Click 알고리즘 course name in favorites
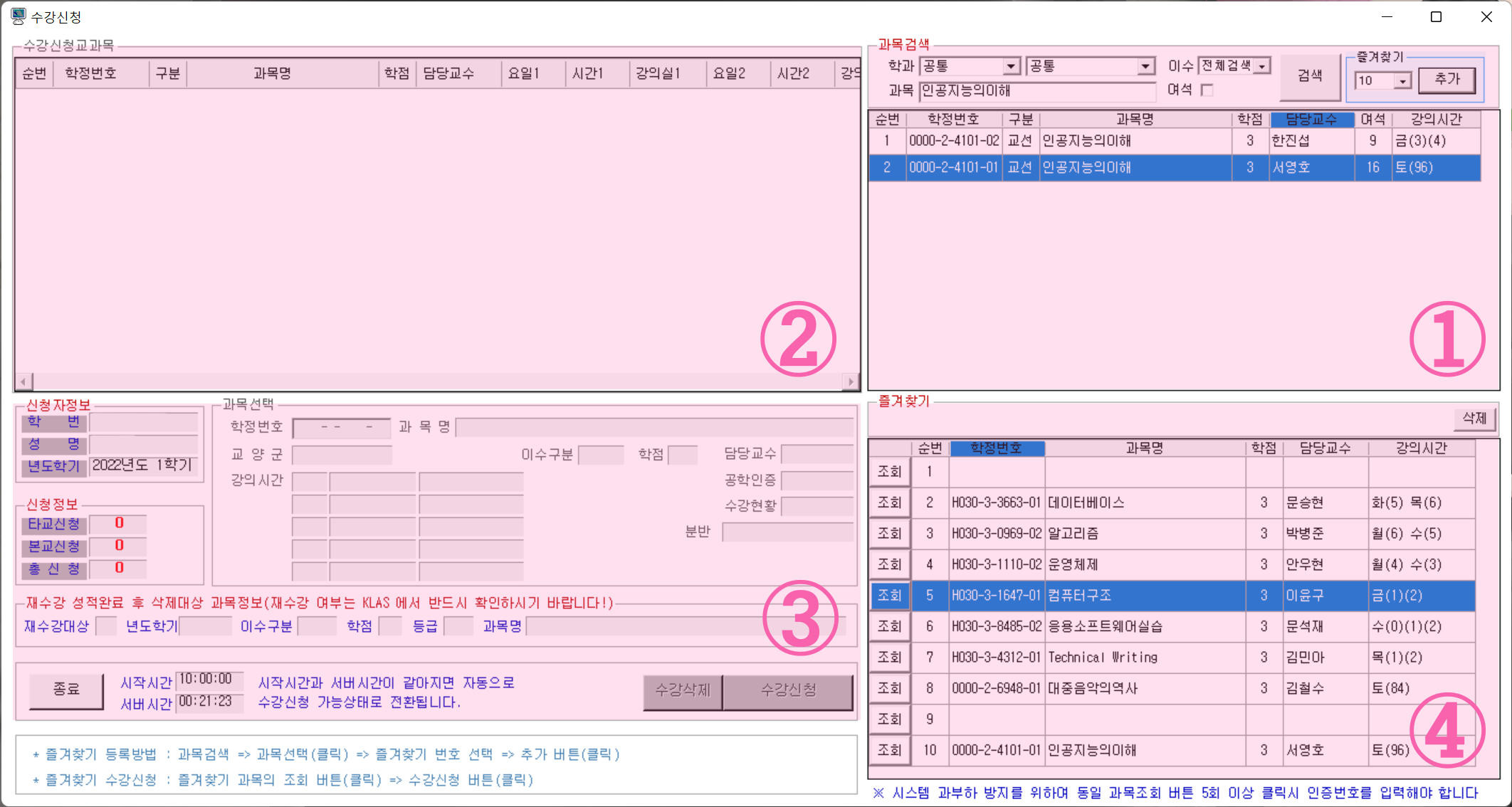The width and height of the screenshot is (1512, 807). pos(1145,534)
